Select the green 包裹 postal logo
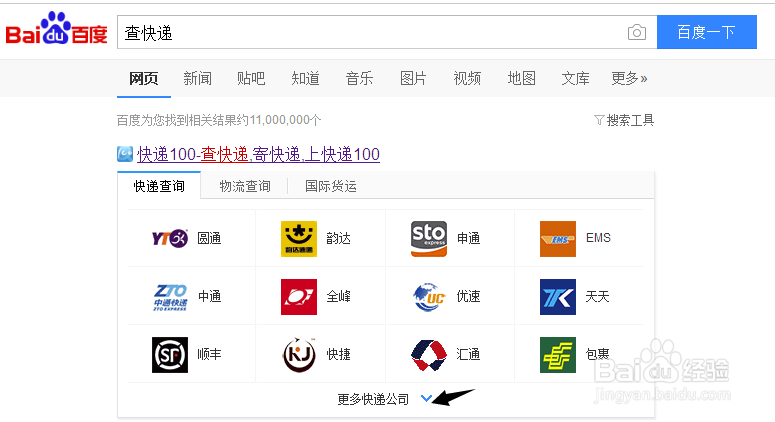The height and width of the screenshot is (422, 775). pyautogui.click(x=558, y=355)
